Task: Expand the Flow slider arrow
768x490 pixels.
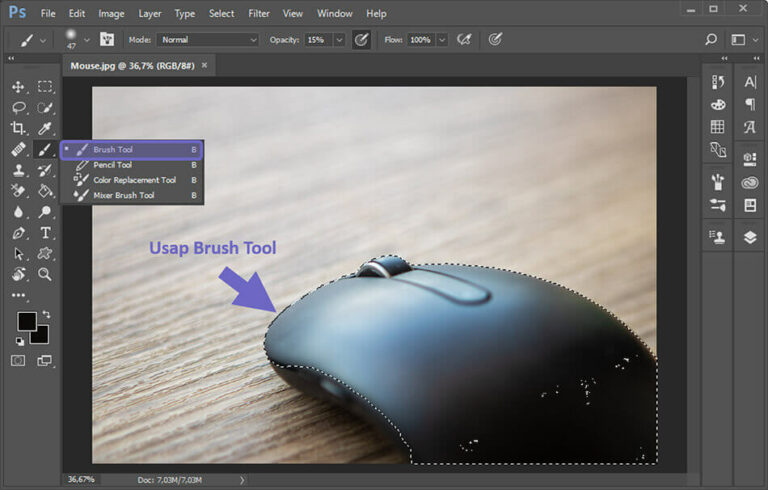Action: 442,40
